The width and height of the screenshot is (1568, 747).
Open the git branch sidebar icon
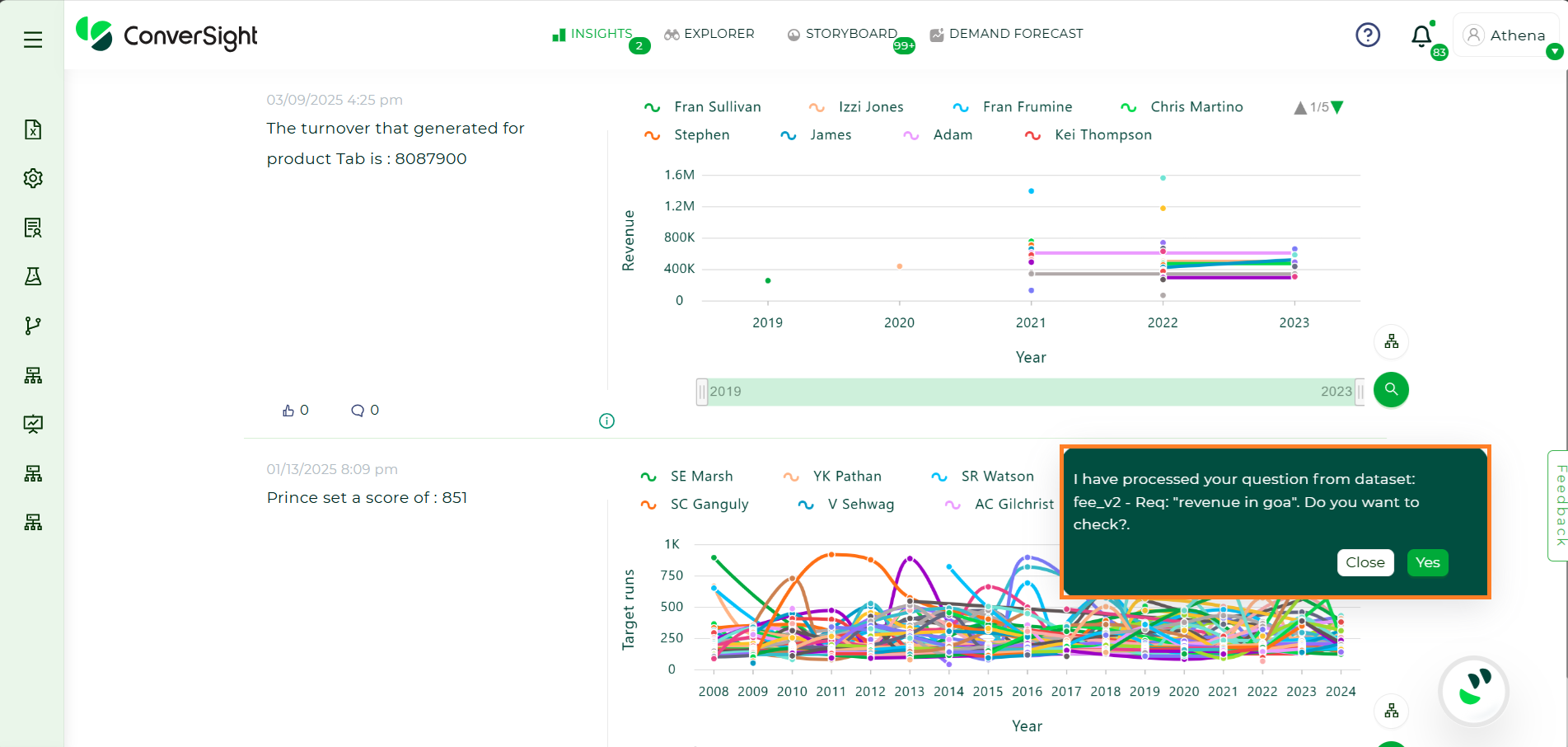(33, 326)
